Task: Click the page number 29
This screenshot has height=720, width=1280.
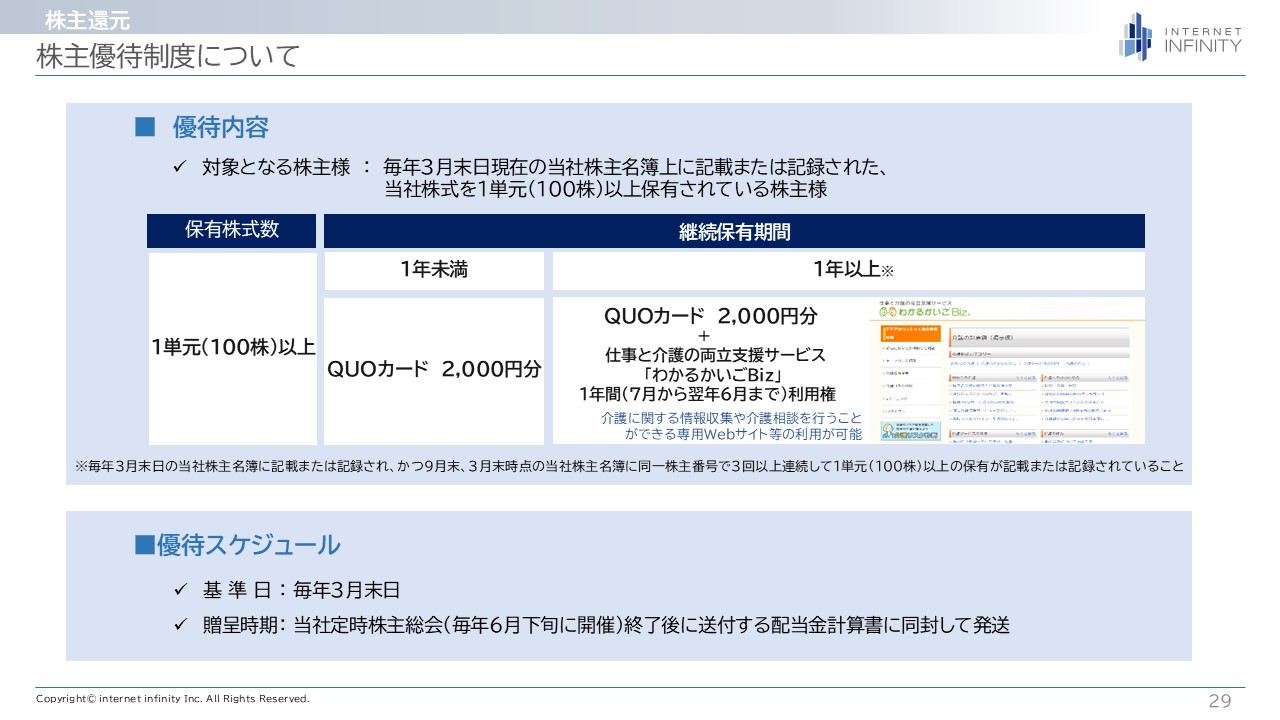Action: click(x=1220, y=701)
